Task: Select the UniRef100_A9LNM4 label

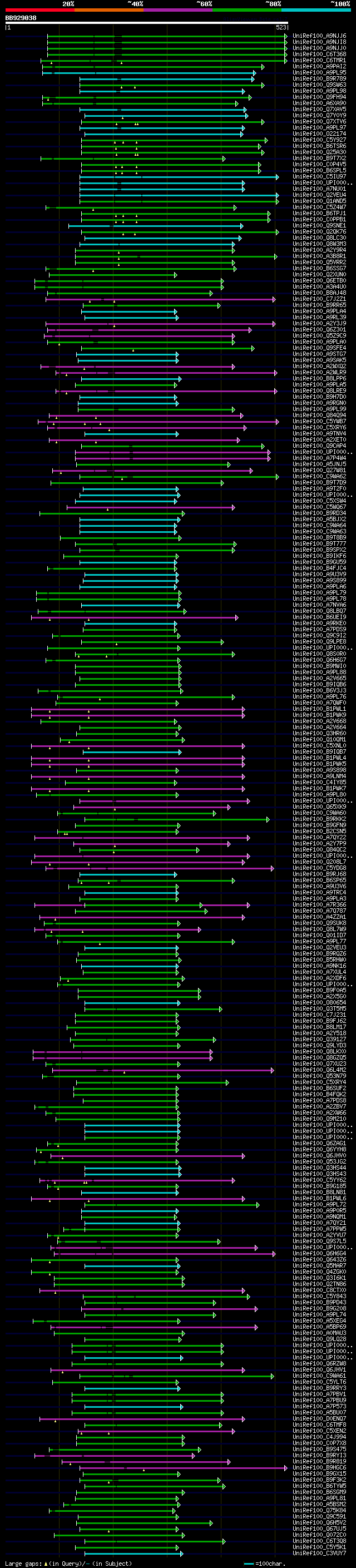Action: coord(319,776)
